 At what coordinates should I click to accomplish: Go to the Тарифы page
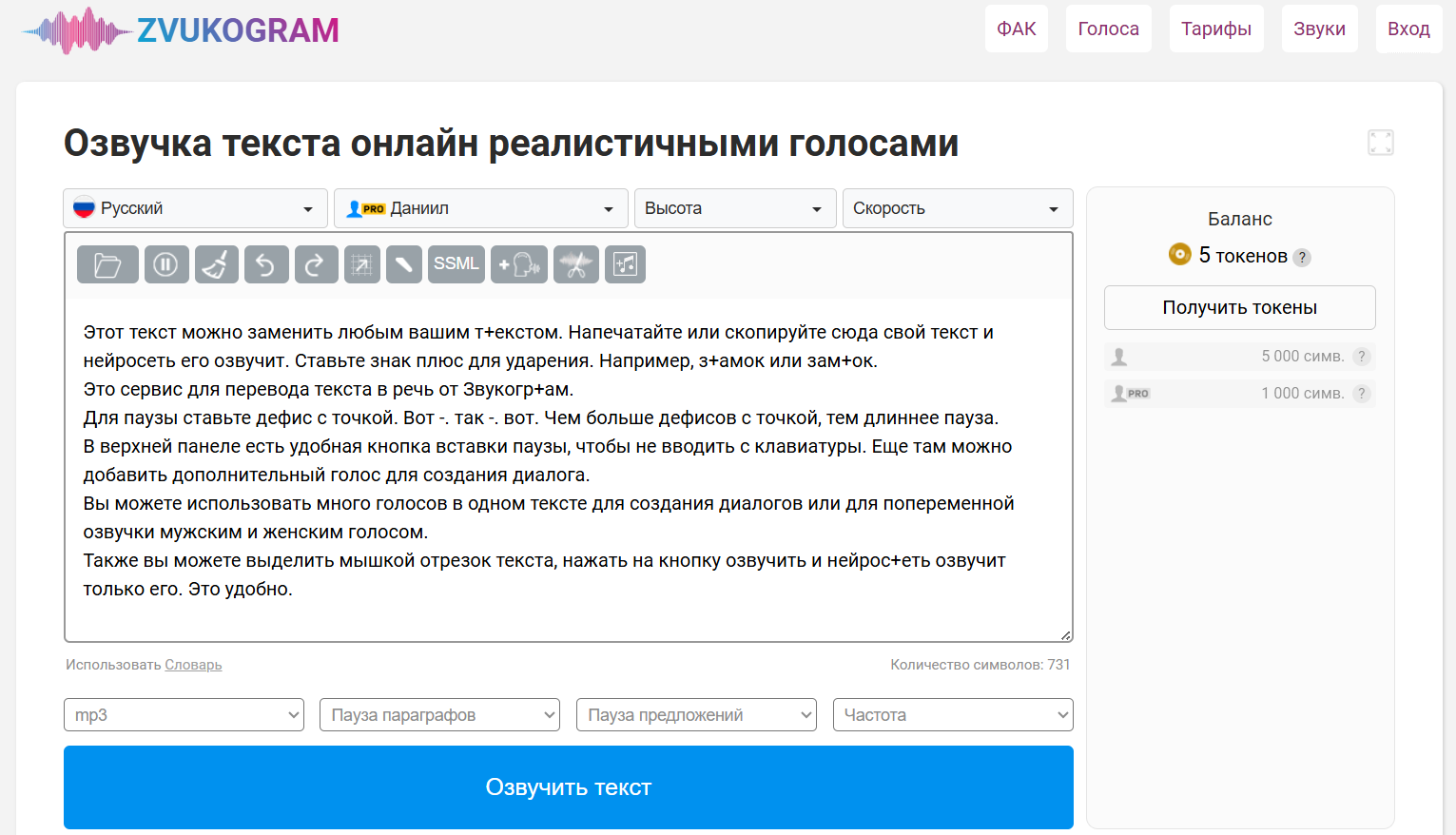tap(1216, 28)
